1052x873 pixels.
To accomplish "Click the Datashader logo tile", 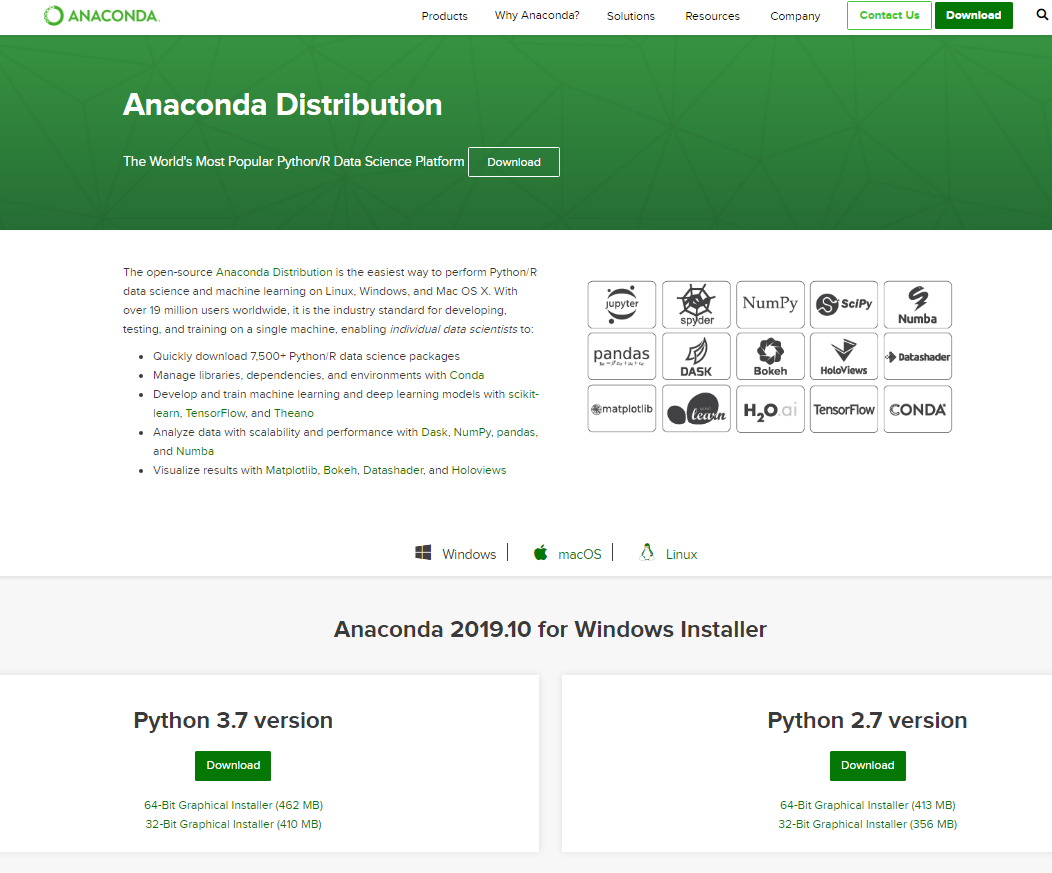I will click(x=918, y=356).
